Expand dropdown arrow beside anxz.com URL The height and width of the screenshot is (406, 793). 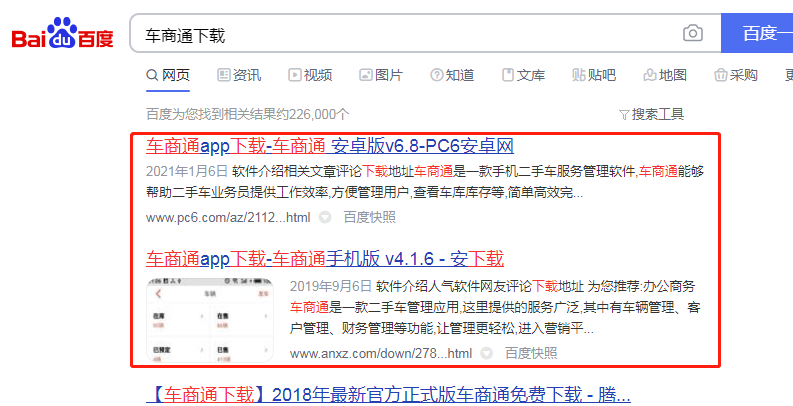click(487, 353)
